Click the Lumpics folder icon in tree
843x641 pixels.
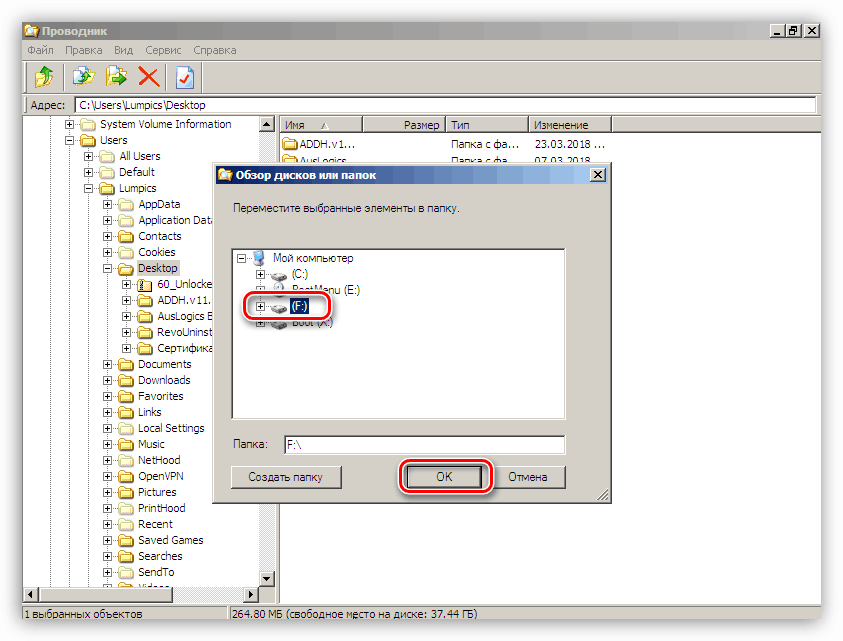[x=107, y=189]
